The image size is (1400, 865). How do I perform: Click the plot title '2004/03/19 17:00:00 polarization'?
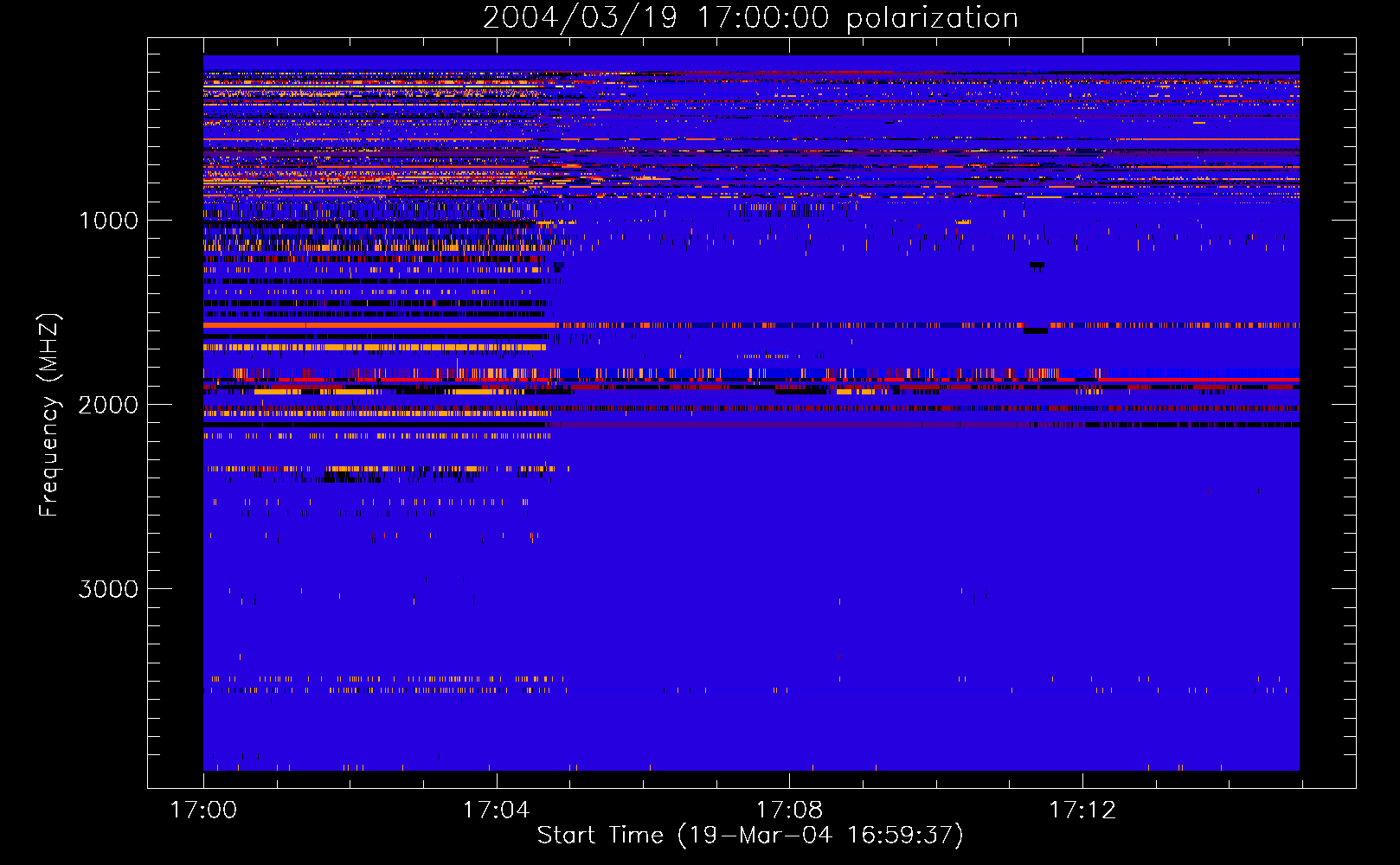(x=750, y=17)
